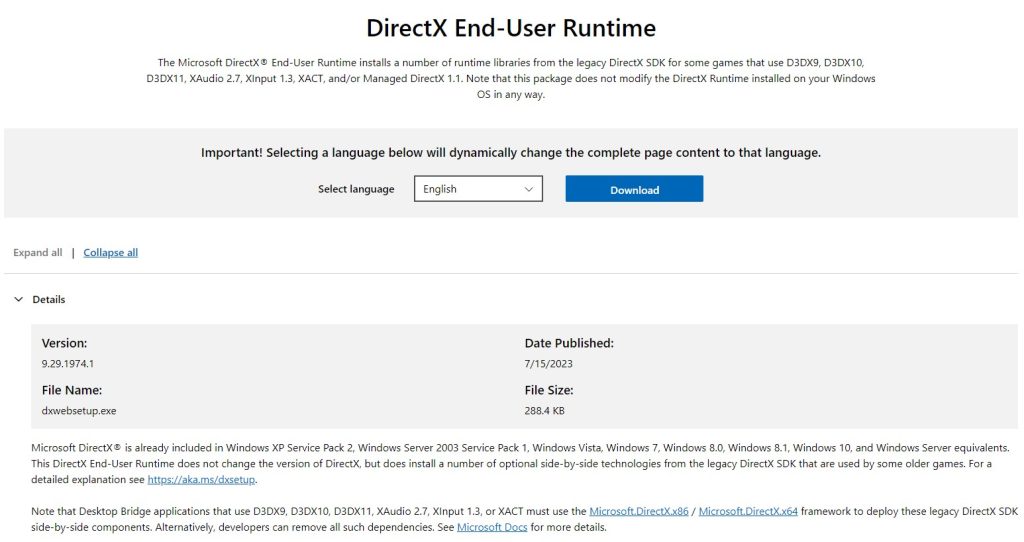Click the DirectX End-User Runtime page title
1024x542 pixels.
(511, 28)
